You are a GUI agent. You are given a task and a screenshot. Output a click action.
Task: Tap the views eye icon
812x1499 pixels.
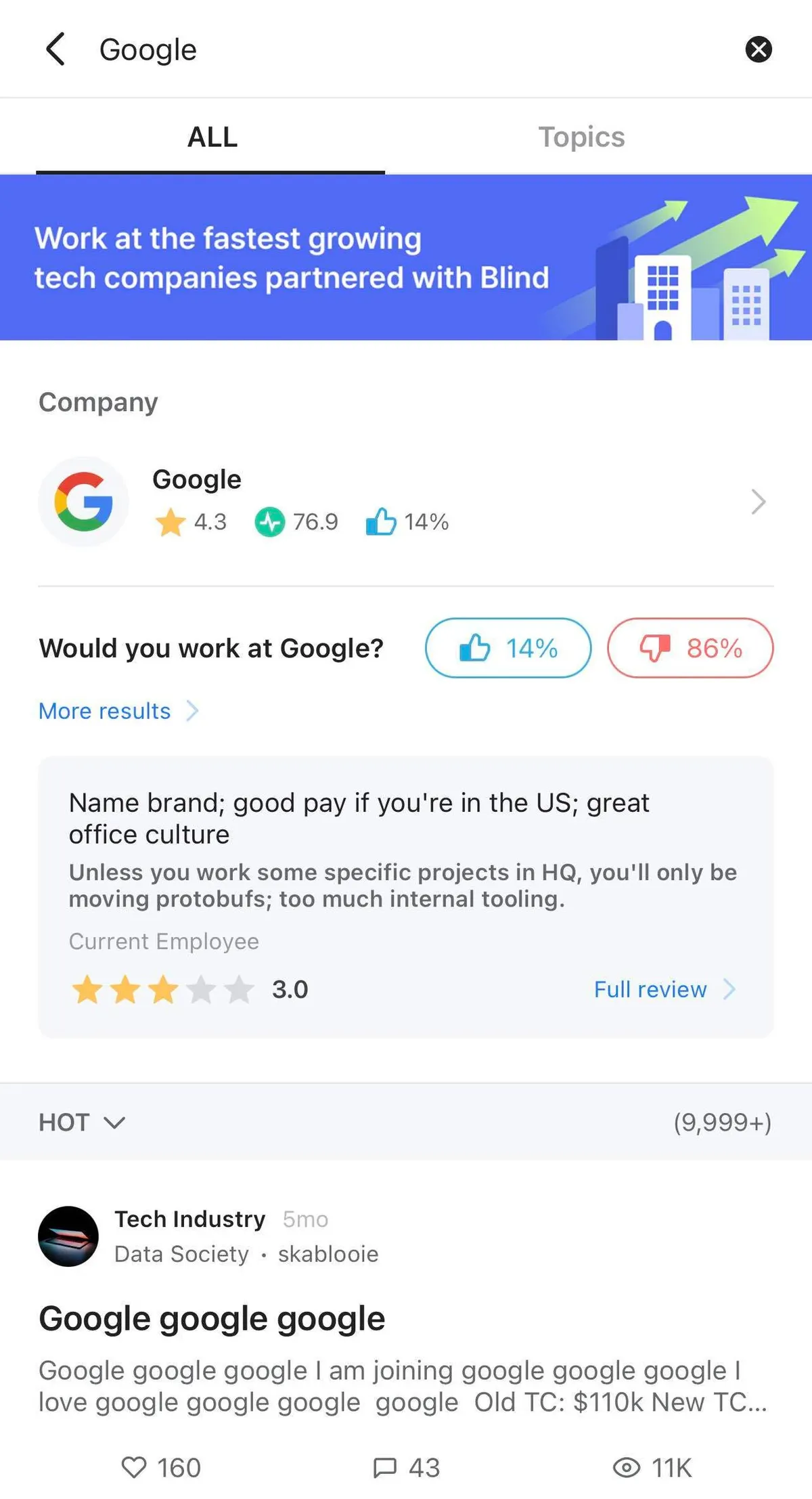(626, 1467)
